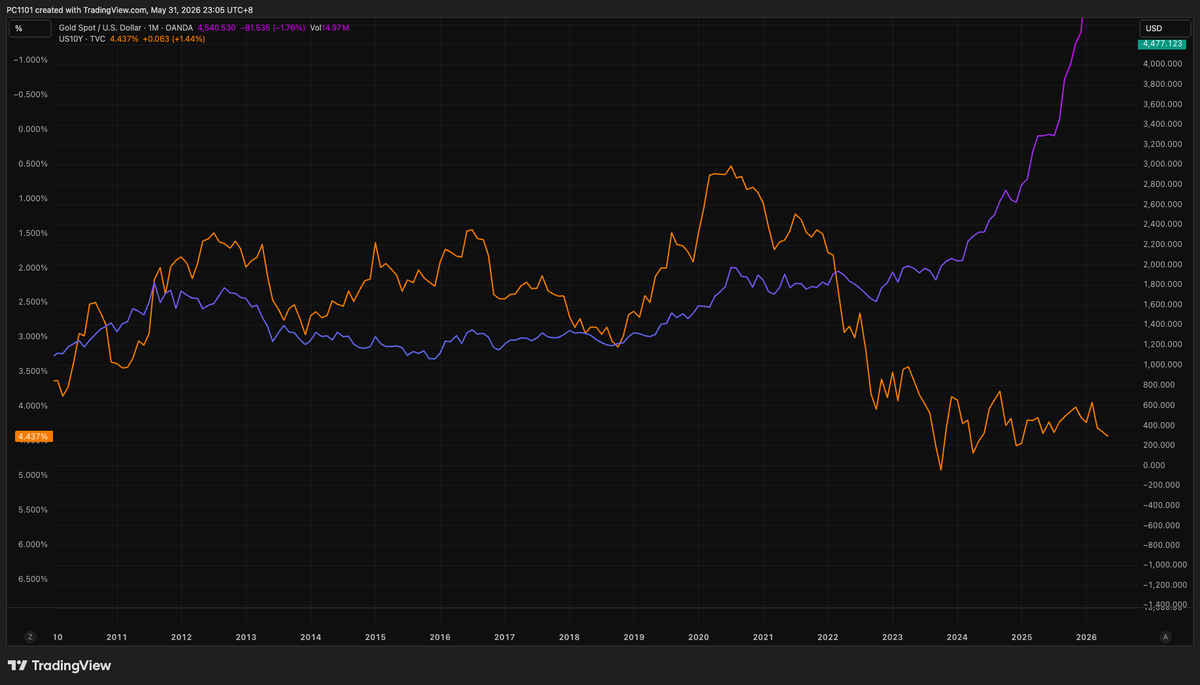Screen dimensions: 1200x685
Task: Click gold price value 4,540.530 in legend
Action: pyautogui.click(x=216, y=28)
